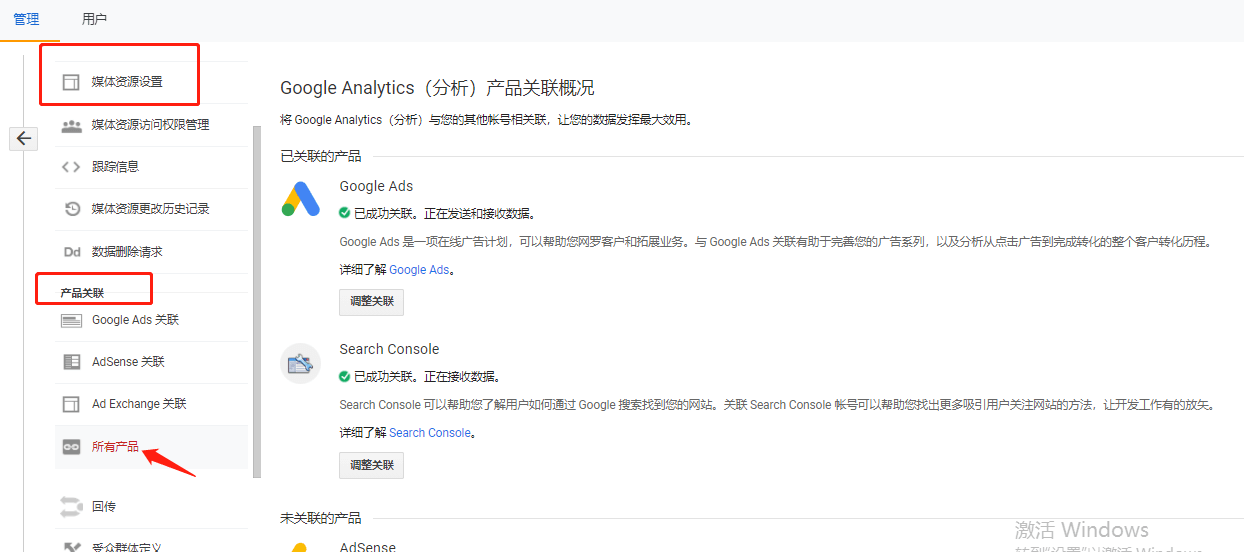Screen dimensions: 1244x552
Task: Click the Search Console product logo
Action: 300,364
